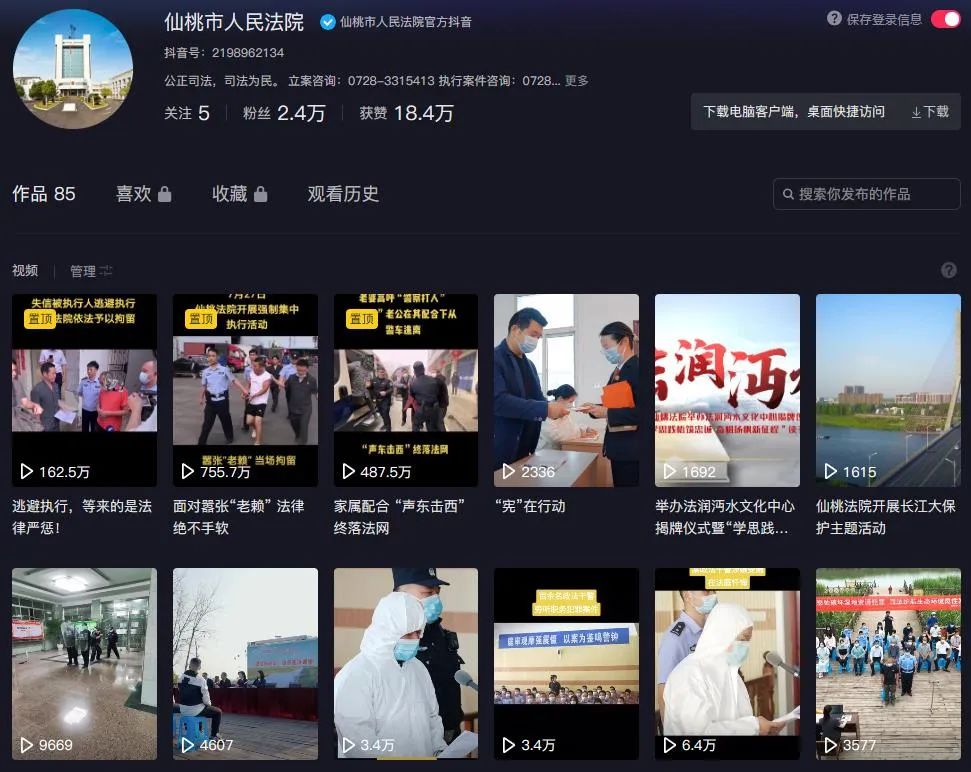Open the video with 6.4万 plays

click(727, 664)
